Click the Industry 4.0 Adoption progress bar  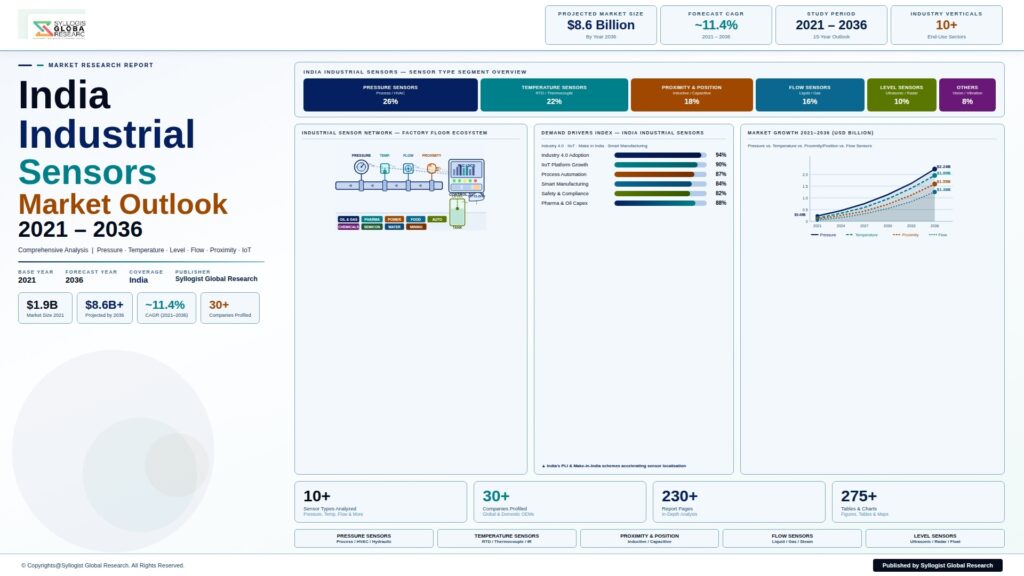coord(660,155)
